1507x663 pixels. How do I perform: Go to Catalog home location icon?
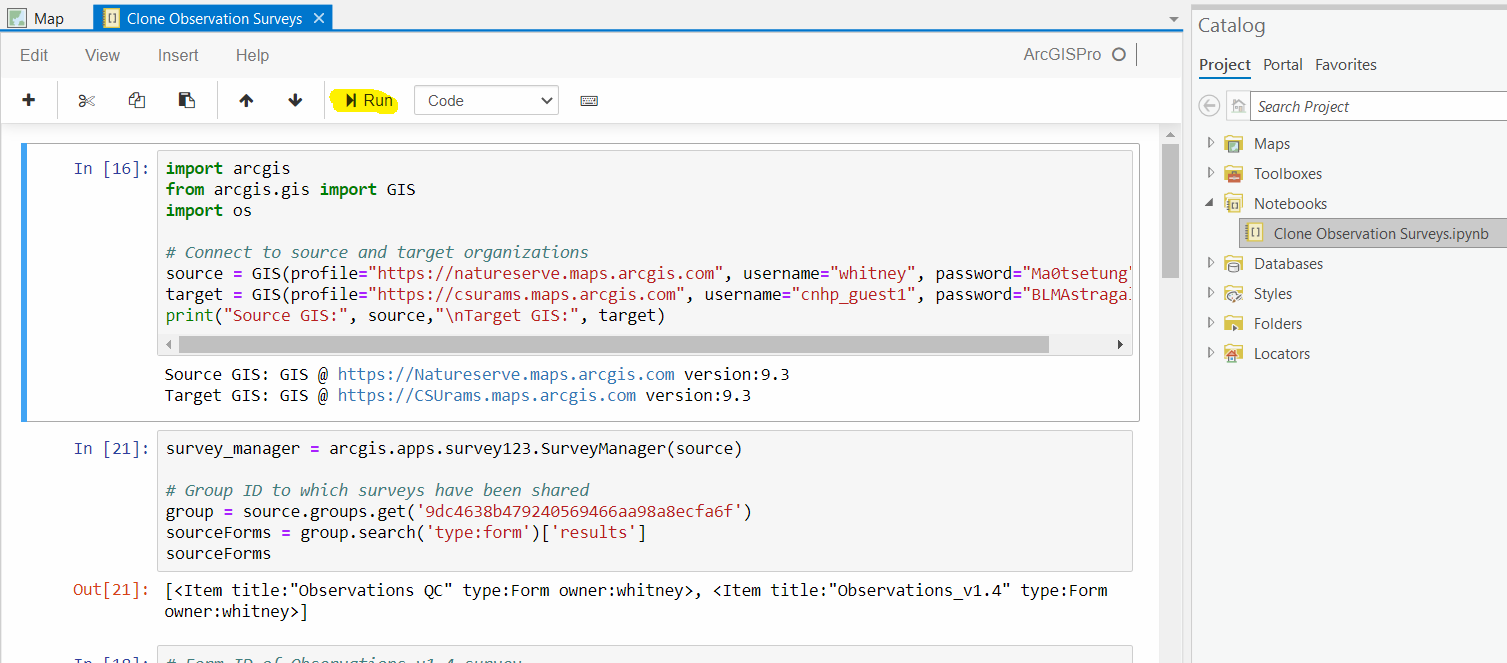click(x=1238, y=106)
